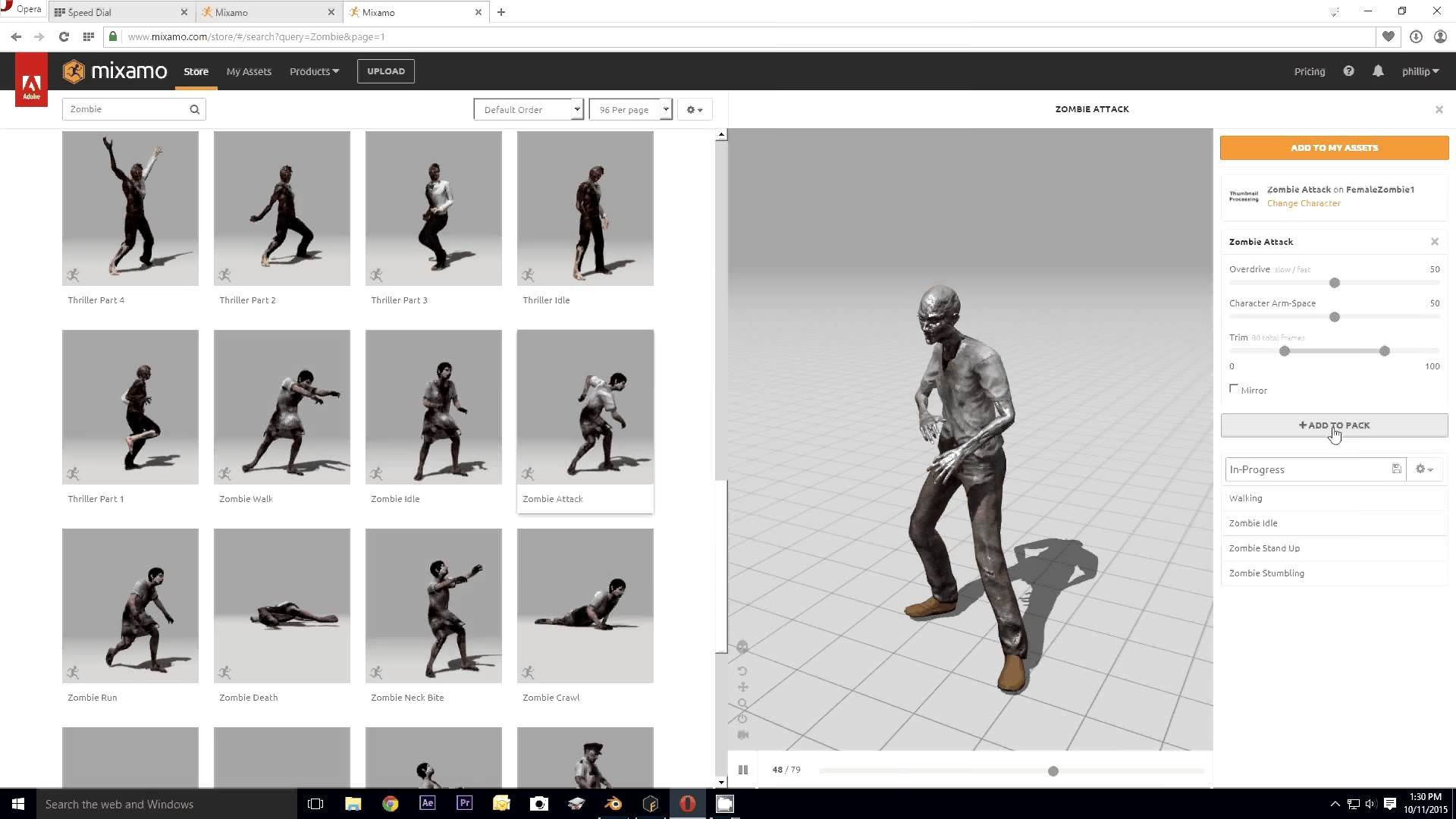Click the Change Character link

pos(1304,203)
